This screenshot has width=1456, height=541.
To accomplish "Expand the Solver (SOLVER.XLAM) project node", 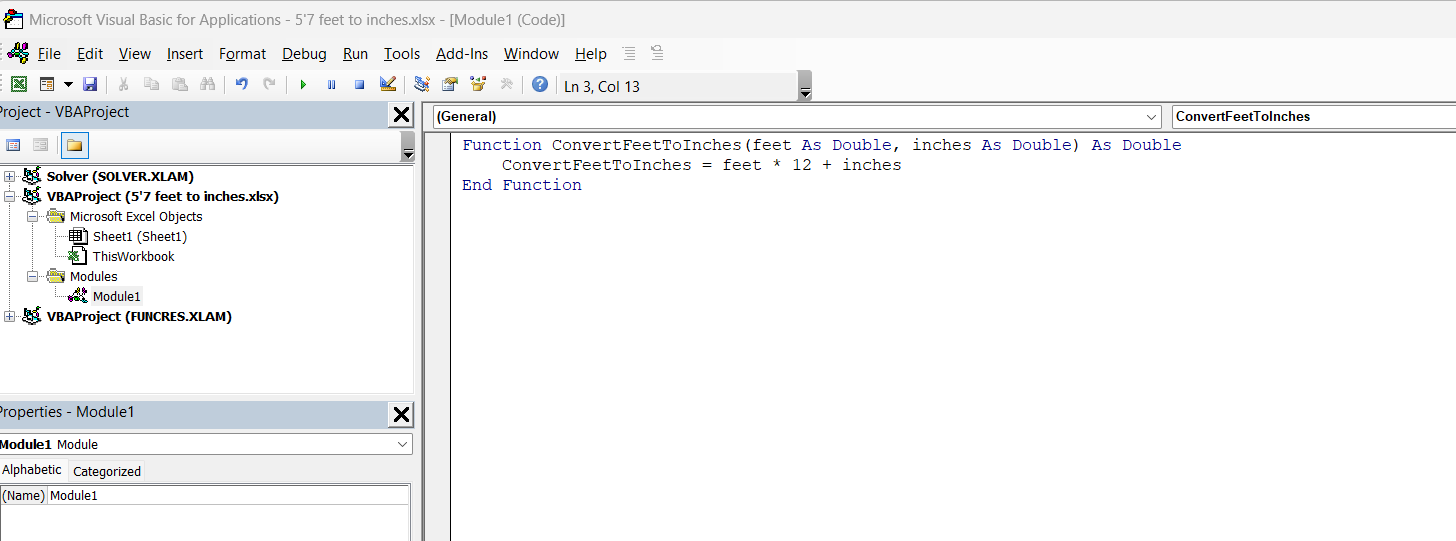I will tap(10, 176).
